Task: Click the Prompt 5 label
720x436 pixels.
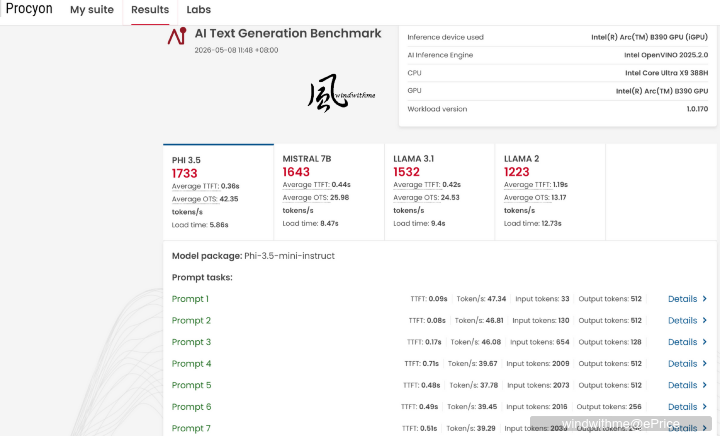Action: point(191,386)
